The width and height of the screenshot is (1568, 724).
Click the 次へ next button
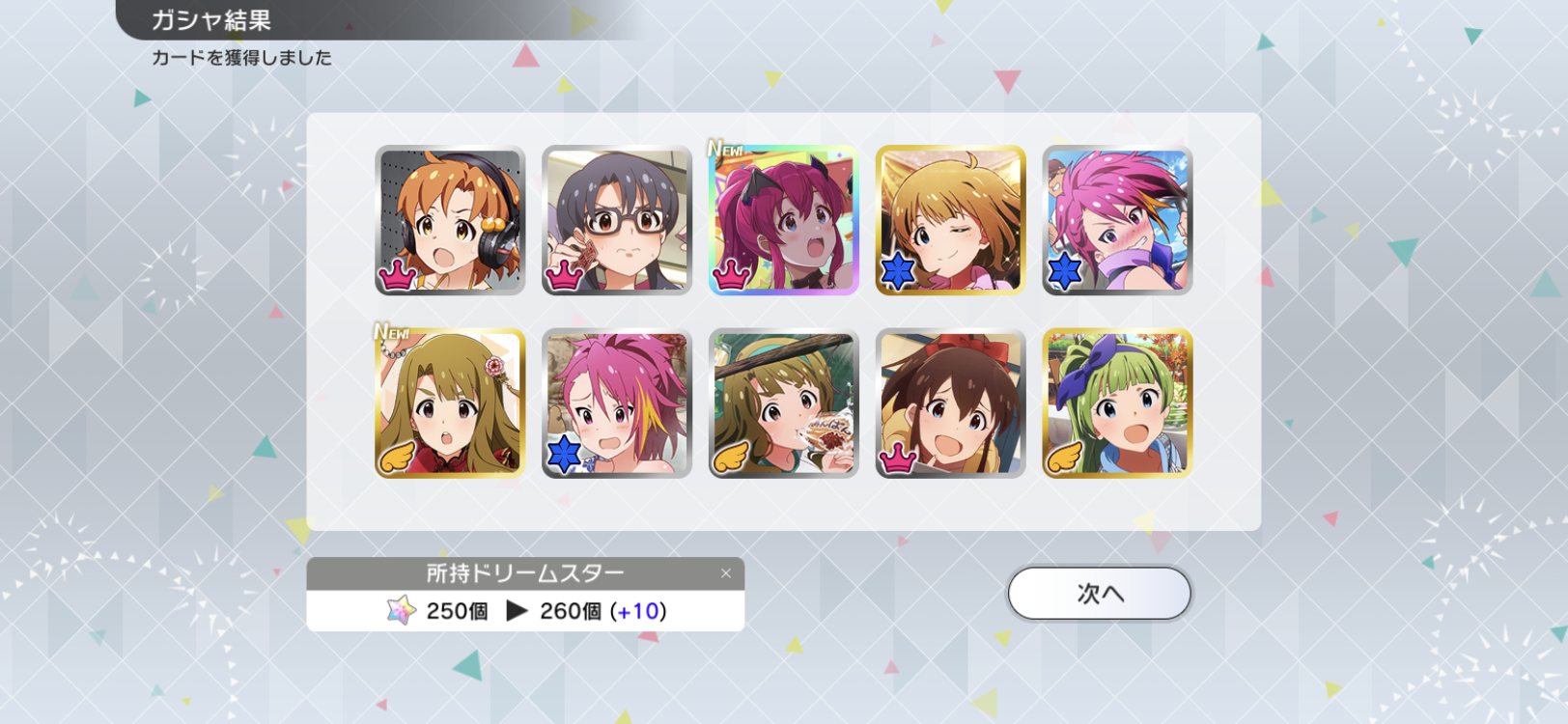[x=1100, y=593]
